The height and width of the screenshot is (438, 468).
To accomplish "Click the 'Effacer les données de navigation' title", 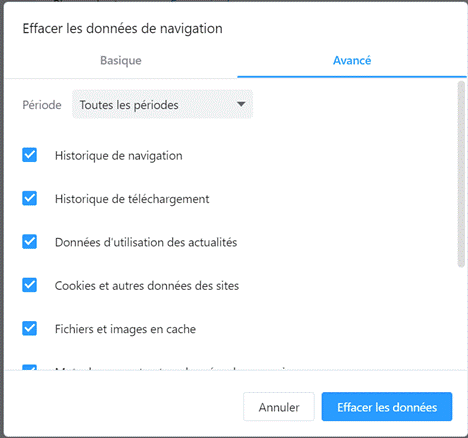I will 122,29.
